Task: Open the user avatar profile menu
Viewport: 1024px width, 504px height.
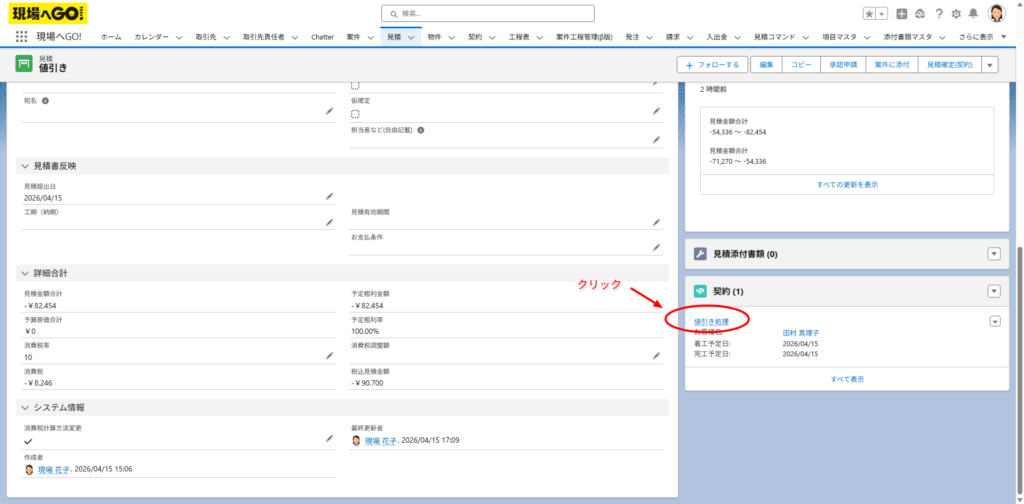Action: tap(996, 13)
